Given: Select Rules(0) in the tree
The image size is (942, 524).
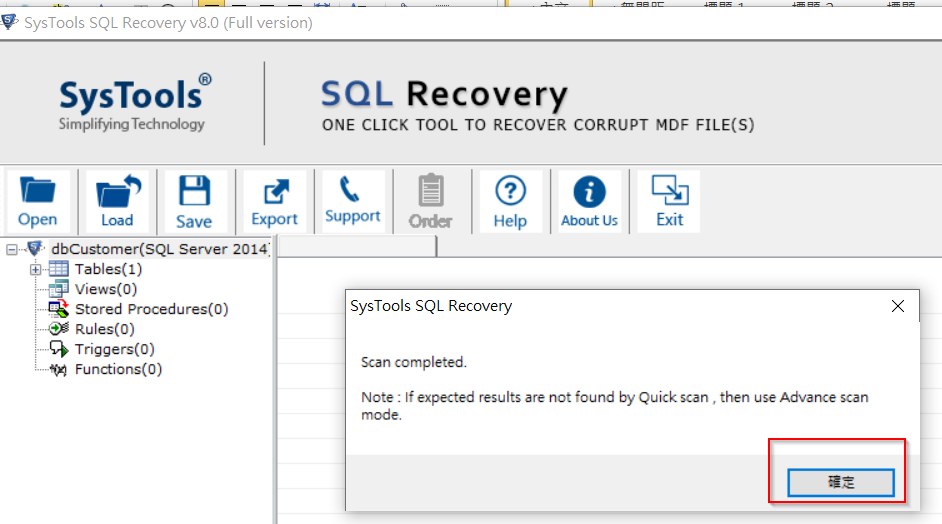Looking at the screenshot, I should point(105,329).
